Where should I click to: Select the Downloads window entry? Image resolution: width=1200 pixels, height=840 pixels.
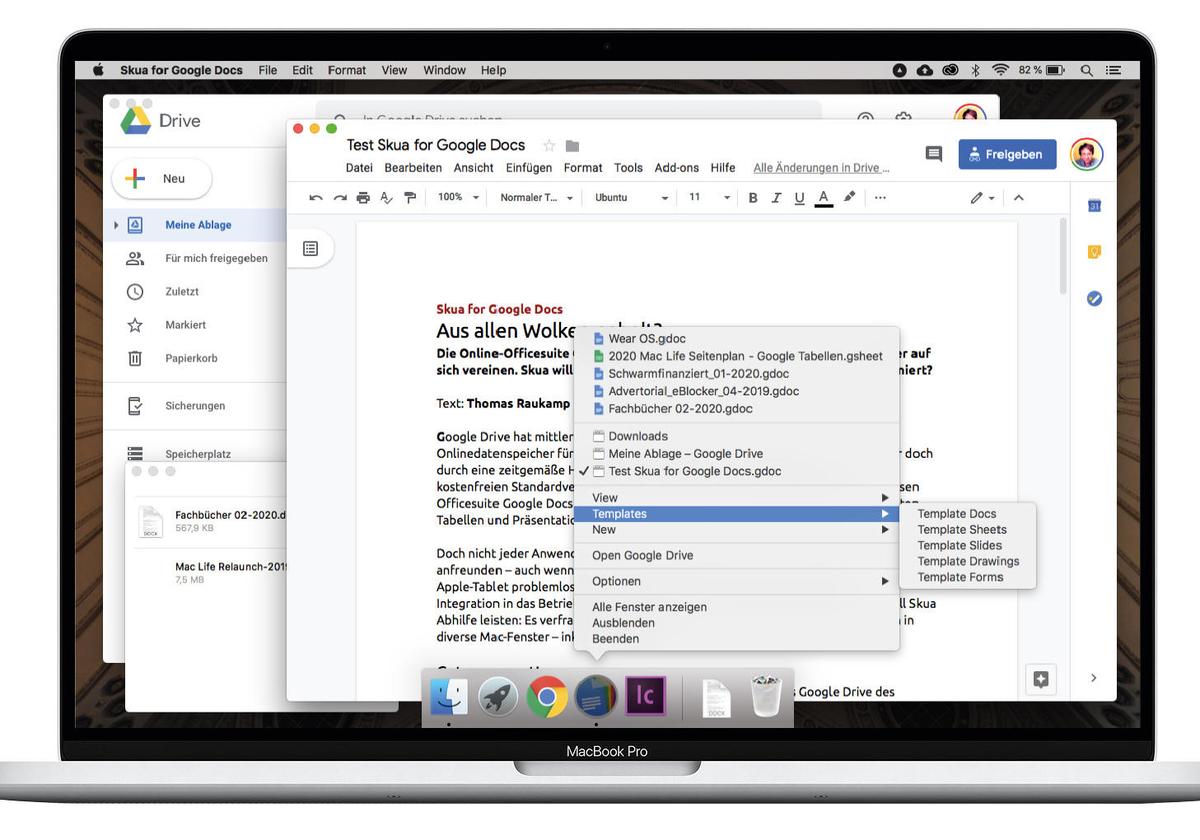pyautogui.click(x=737, y=436)
